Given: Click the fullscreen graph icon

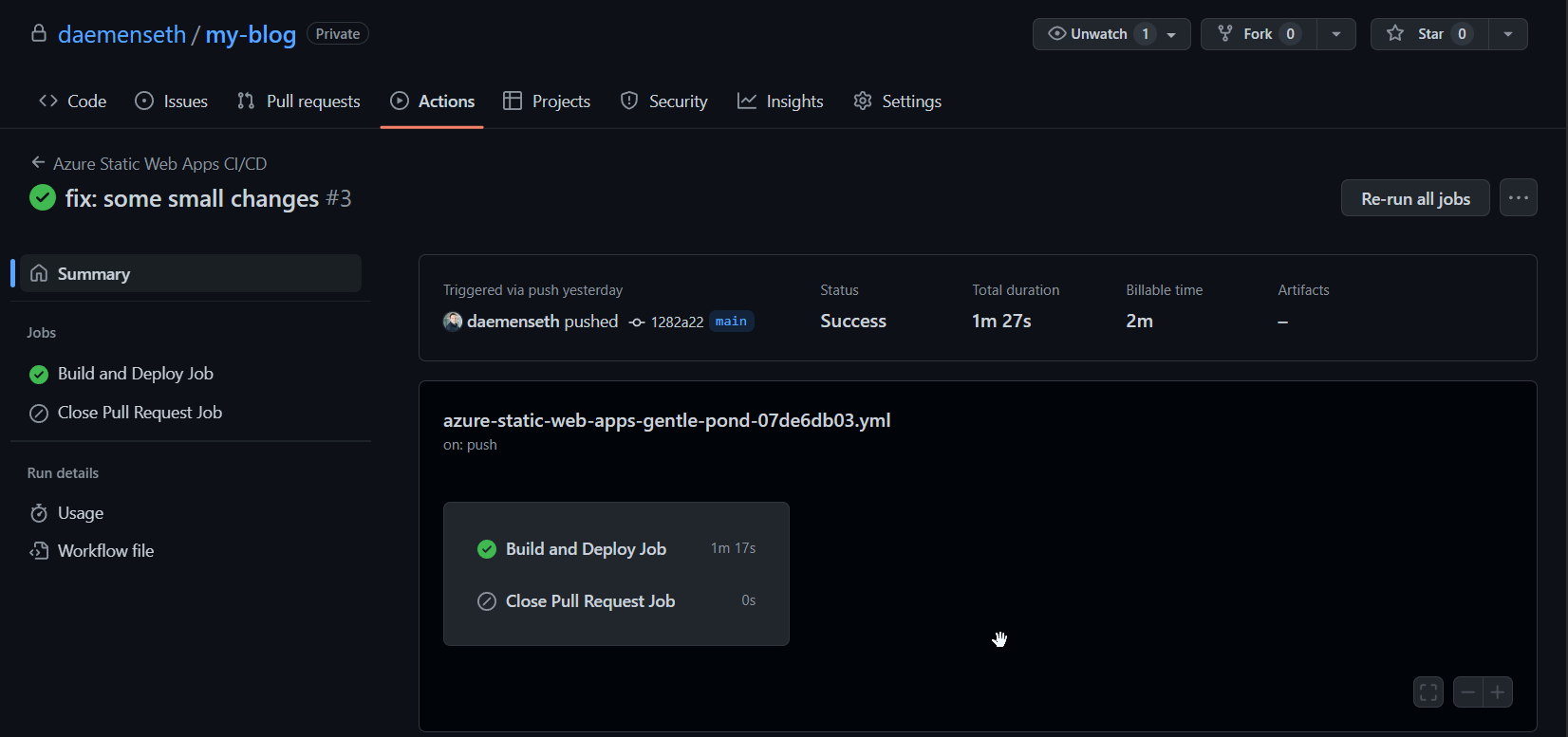Looking at the screenshot, I should tap(1428, 691).
